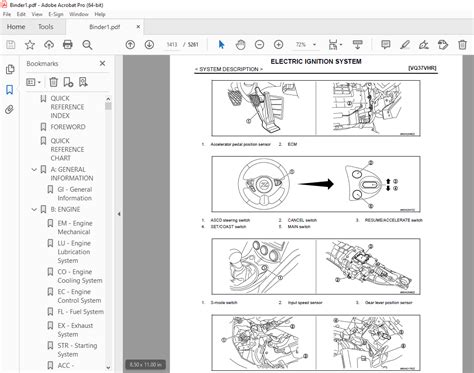Screen dimensions: 474x373
Task: Select the highlight text pen
Action: click(405, 45)
